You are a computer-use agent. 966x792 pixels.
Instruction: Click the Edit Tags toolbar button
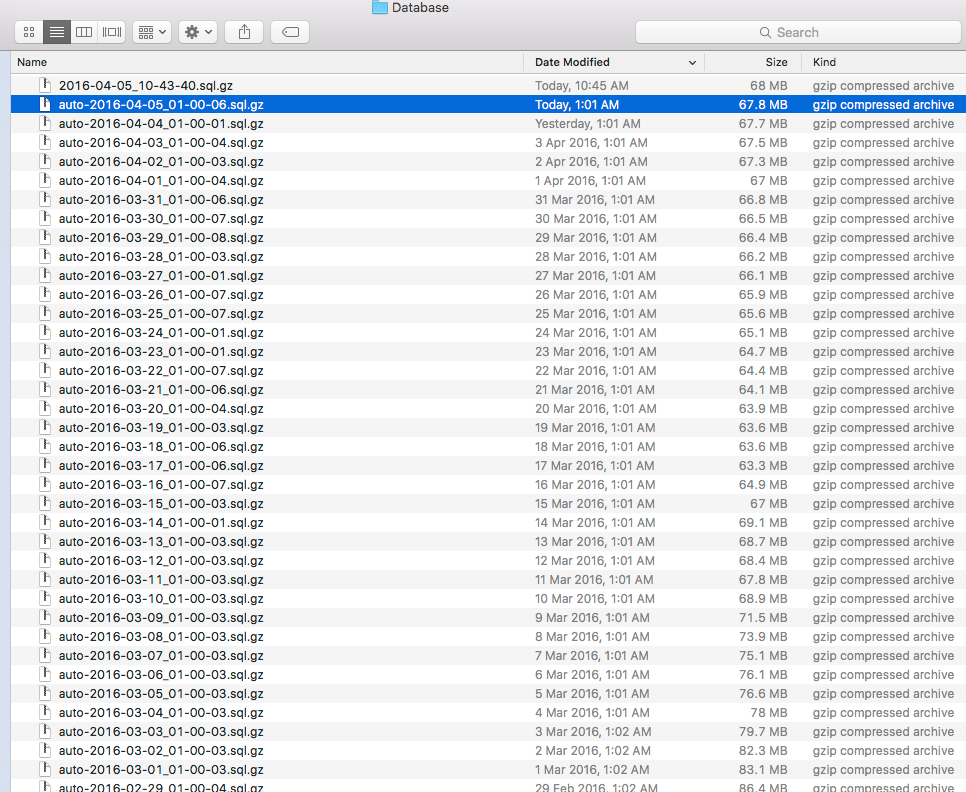[x=290, y=32]
